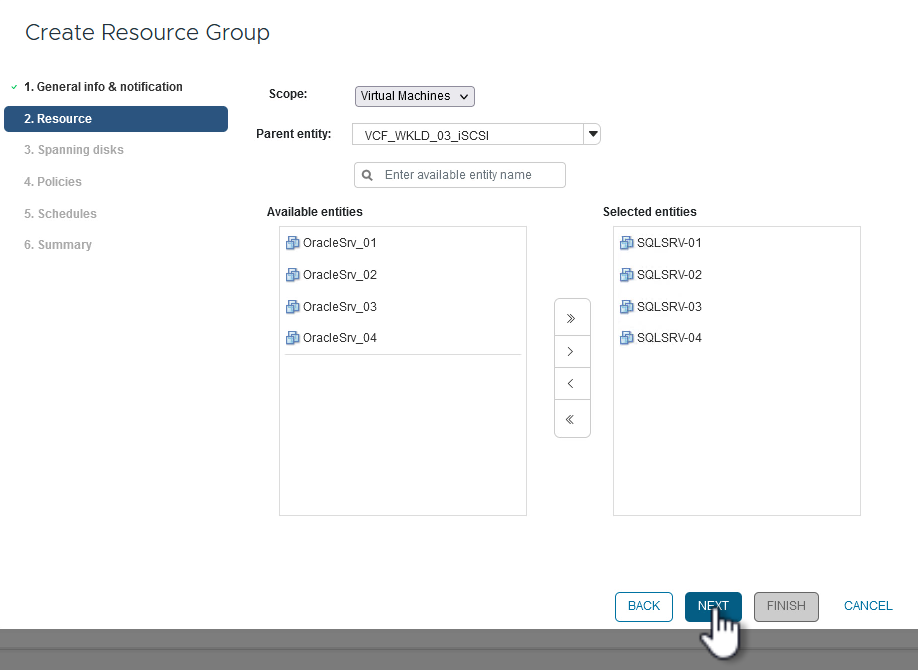Viewport: 918px width, 670px height.
Task: Click the move all right double-chevron button
Action: point(571,318)
